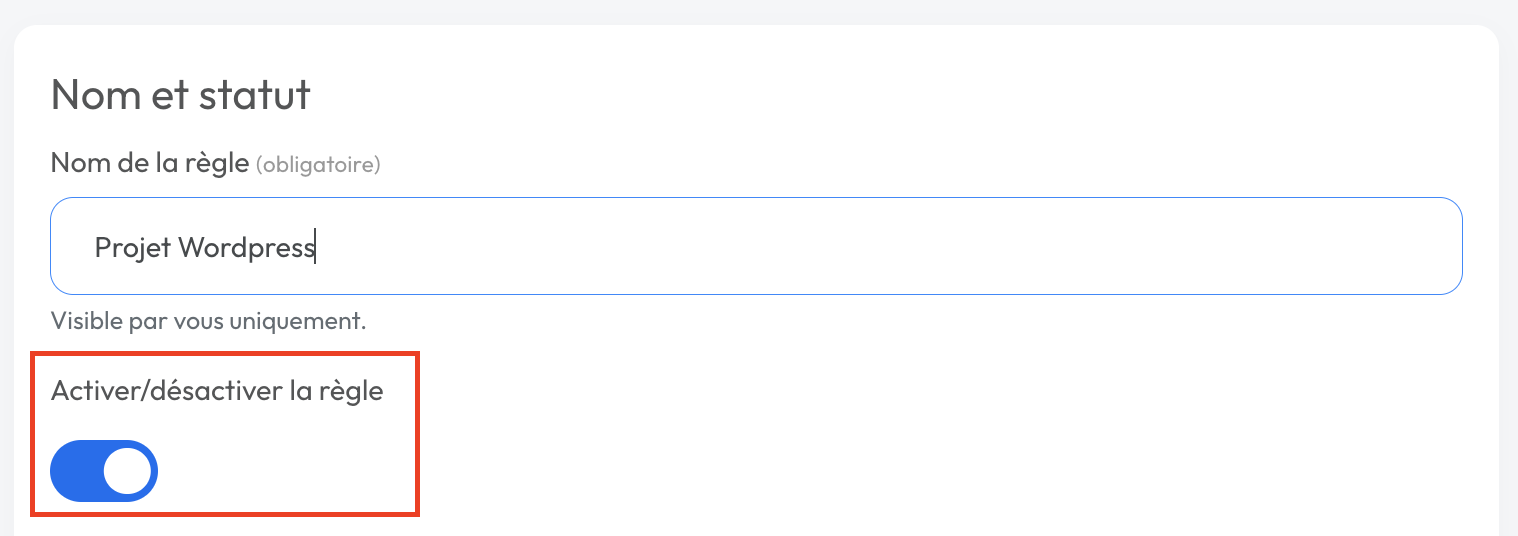Viewport: 1518px width, 536px height.
Task: Place cursor at end of "Projet Wordpress"
Action: click(x=316, y=247)
